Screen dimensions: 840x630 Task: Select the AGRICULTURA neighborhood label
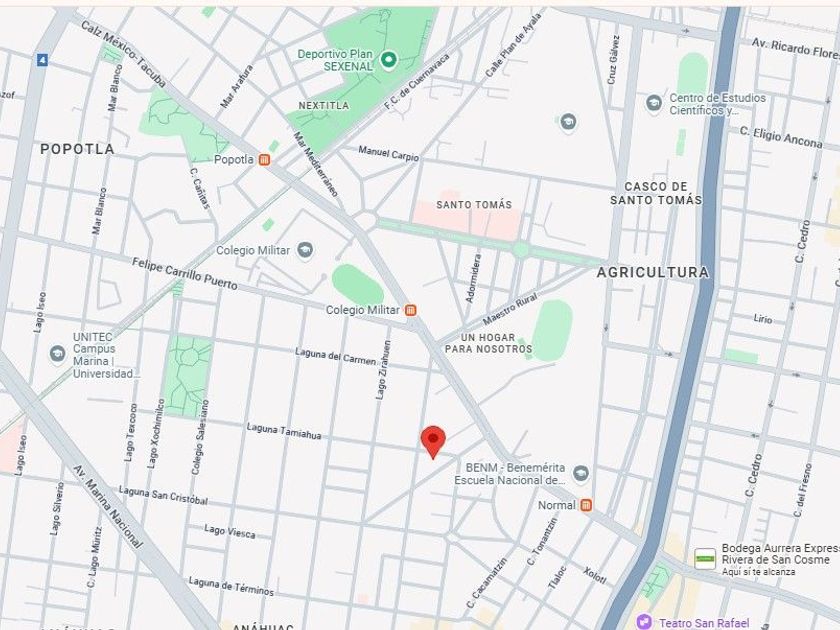click(x=653, y=272)
